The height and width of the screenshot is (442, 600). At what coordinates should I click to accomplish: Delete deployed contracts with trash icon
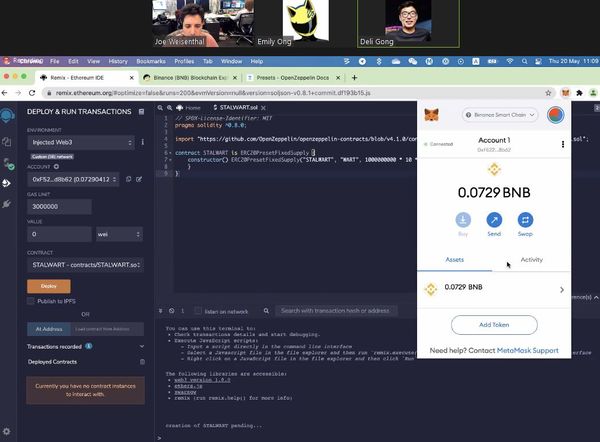coord(142,362)
